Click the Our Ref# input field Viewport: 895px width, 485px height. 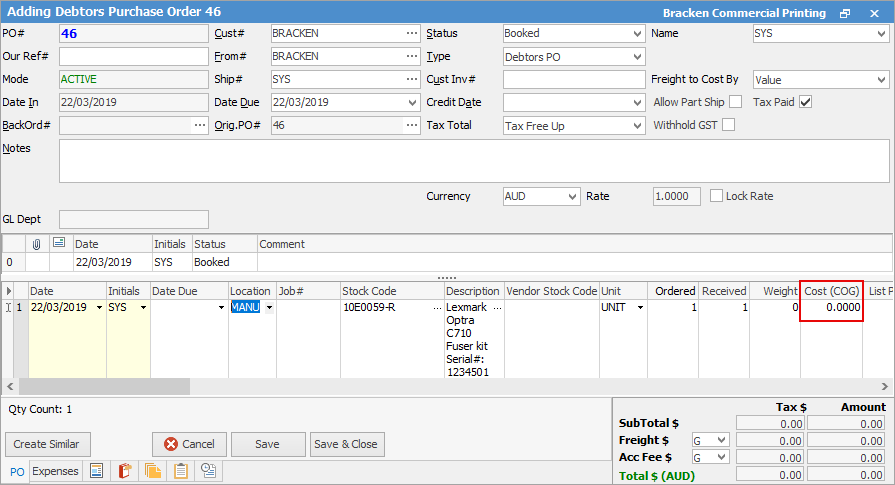click(x=134, y=56)
